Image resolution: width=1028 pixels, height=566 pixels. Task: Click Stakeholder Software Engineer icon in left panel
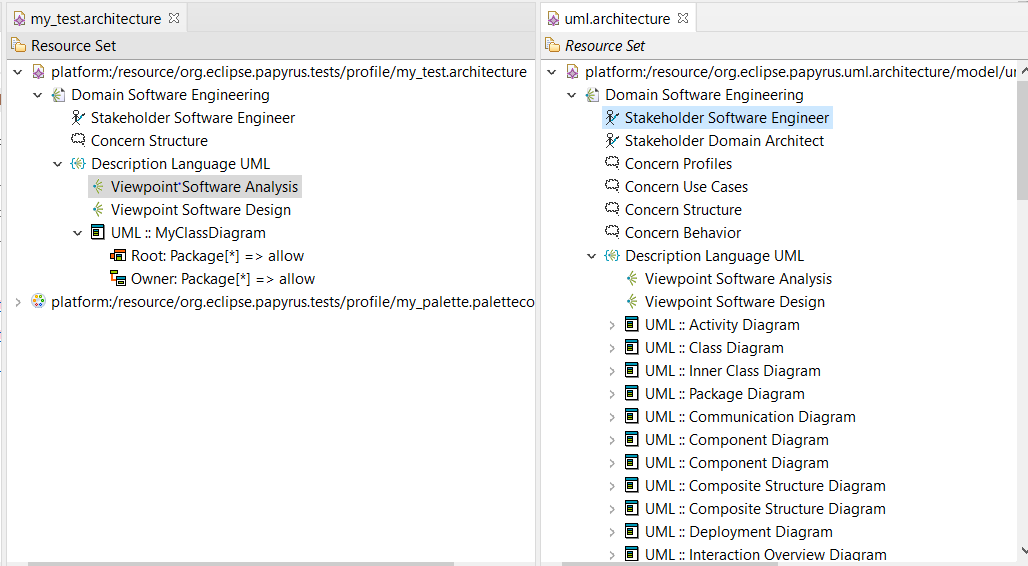78,117
